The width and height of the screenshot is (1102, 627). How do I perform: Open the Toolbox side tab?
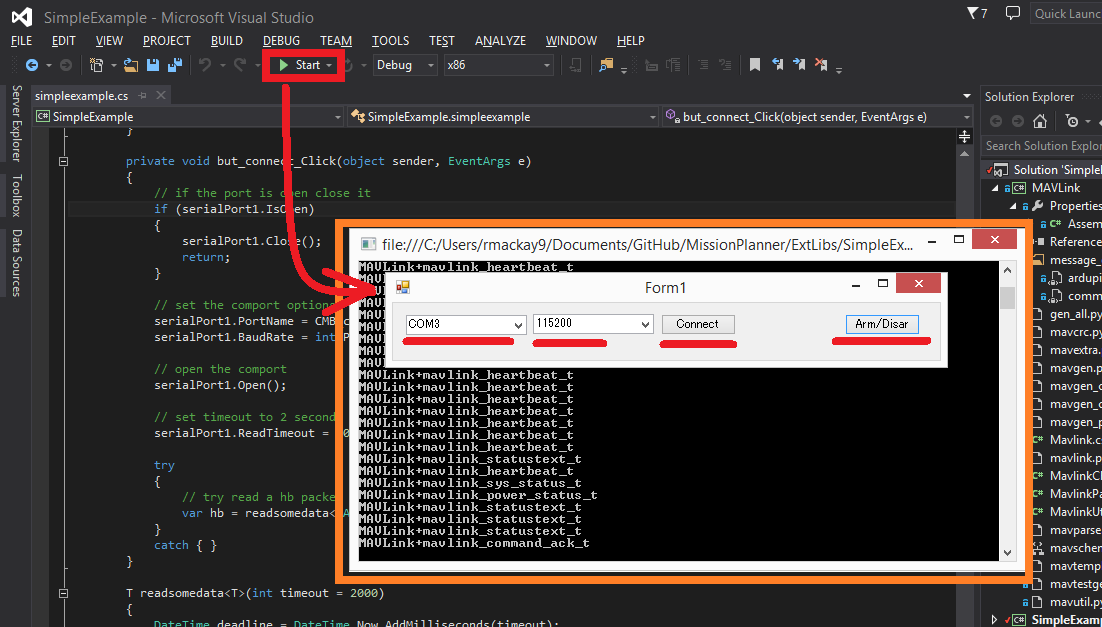point(16,196)
